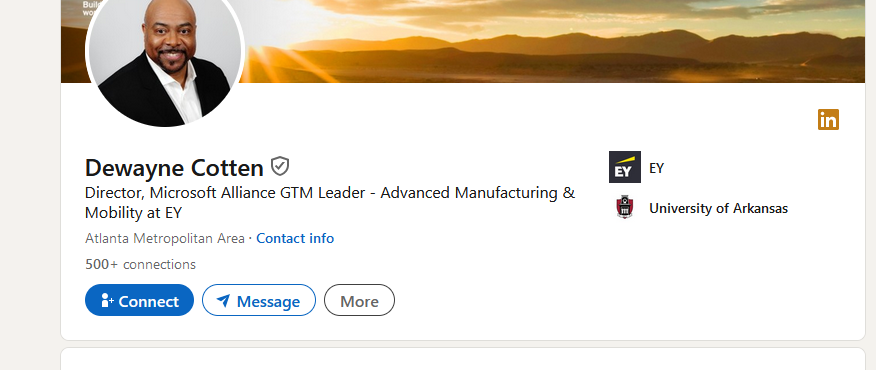The width and height of the screenshot is (876, 370).
Task: Click the LinkedIn logo icon
Action: tap(828, 120)
